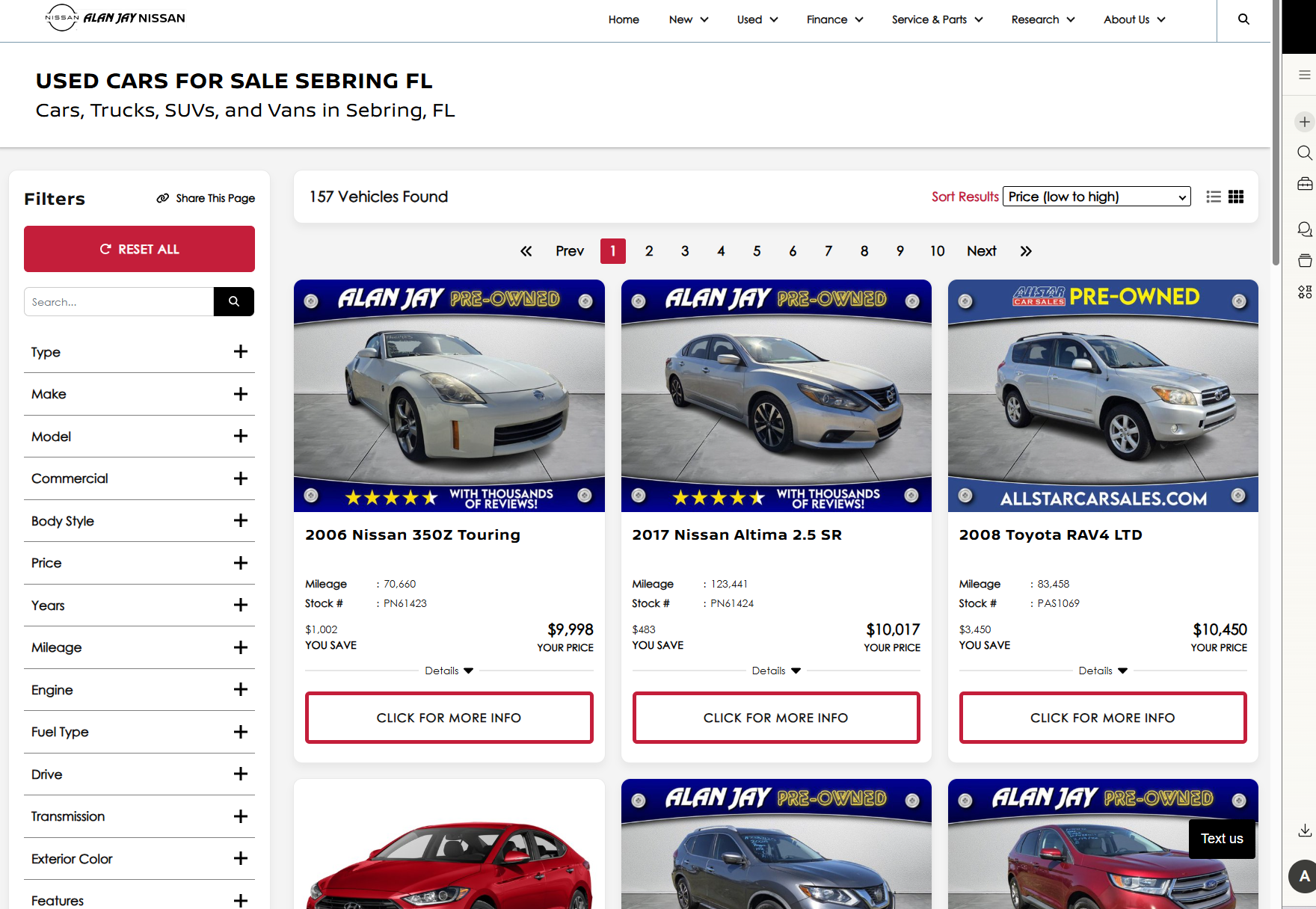Go to results page 10

point(937,251)
